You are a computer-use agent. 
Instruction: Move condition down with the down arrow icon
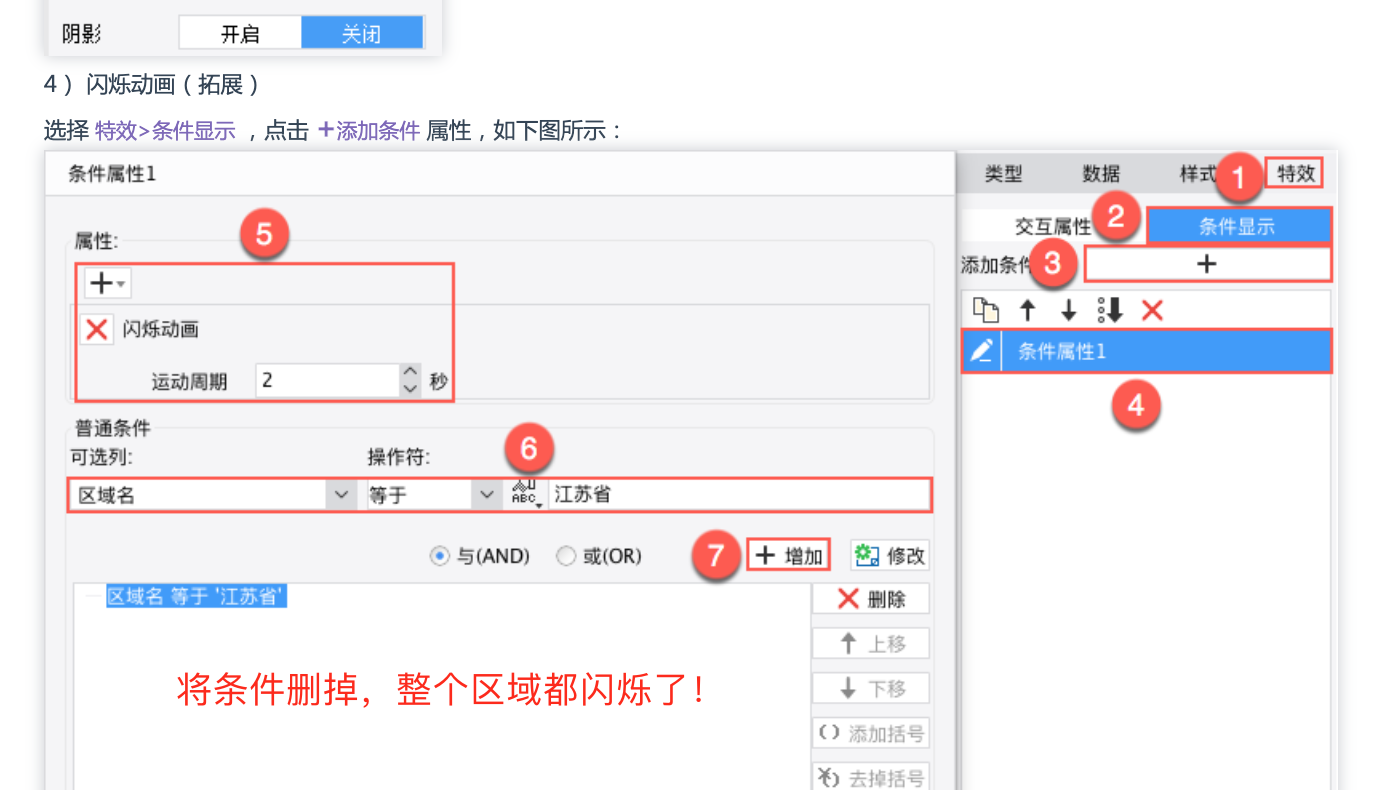point(1068,311)
